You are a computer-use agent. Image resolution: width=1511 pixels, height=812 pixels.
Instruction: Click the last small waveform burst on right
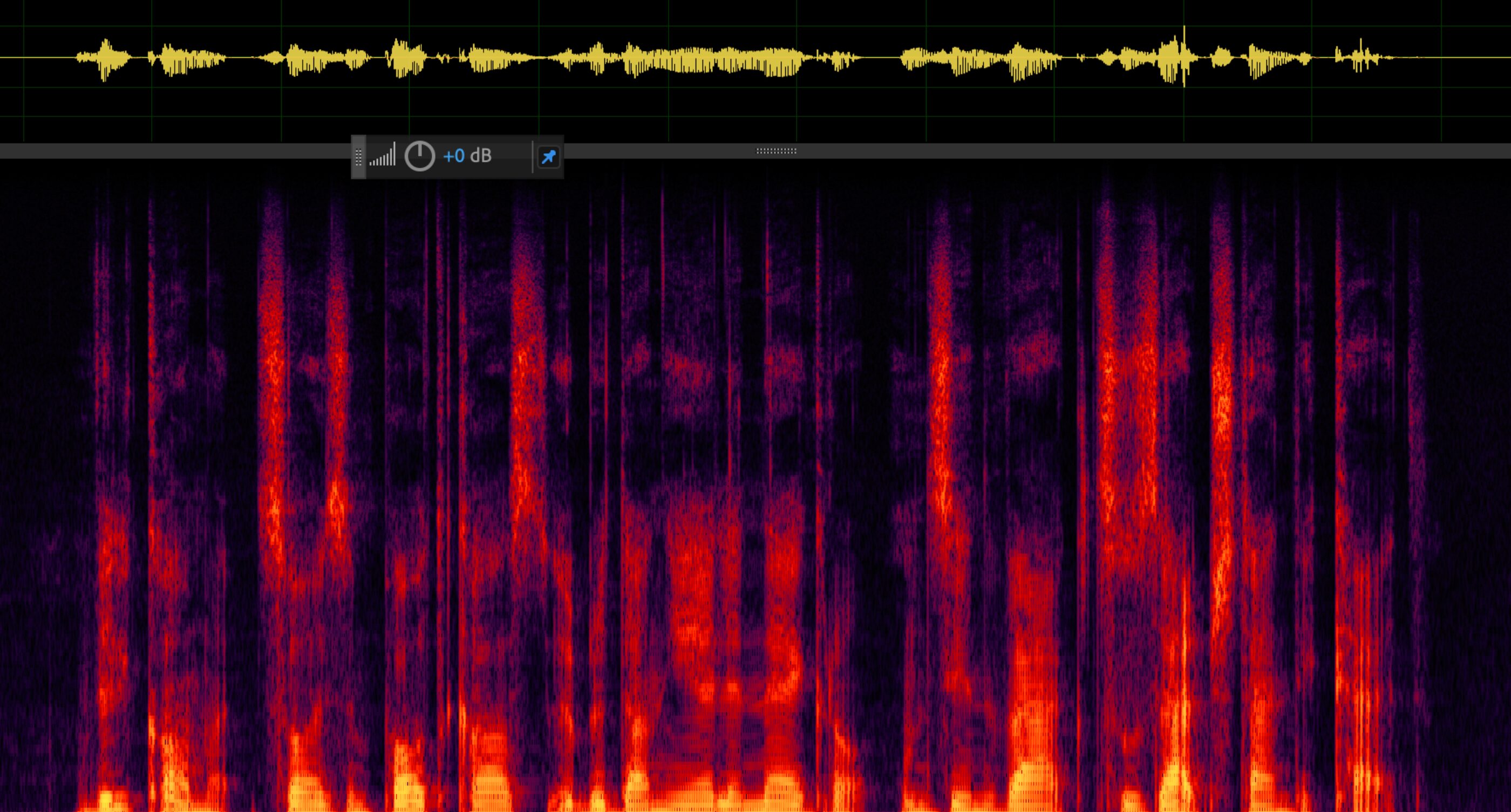(x=1360, y=57)
